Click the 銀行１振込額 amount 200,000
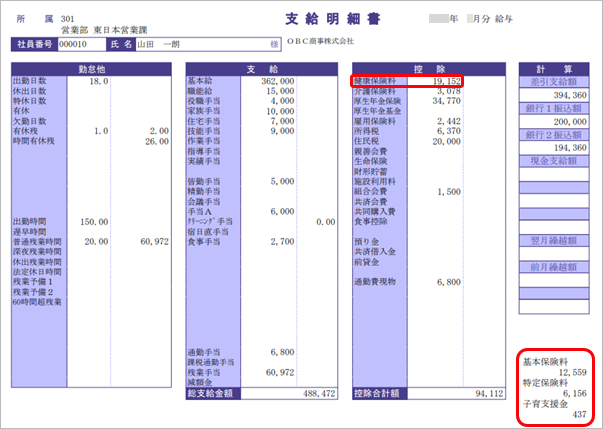The width and height of the screenshot is (603, 429). pos(570,122)
